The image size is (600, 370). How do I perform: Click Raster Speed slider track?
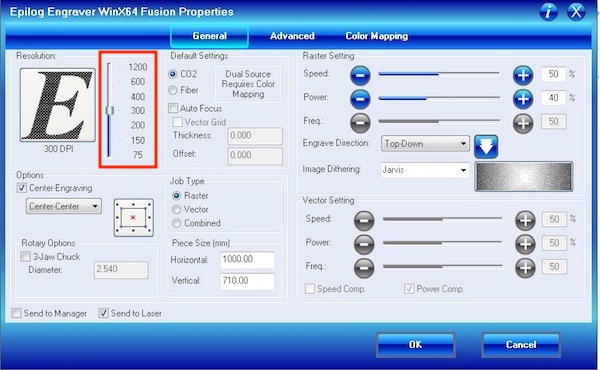[x=439, y=73]
